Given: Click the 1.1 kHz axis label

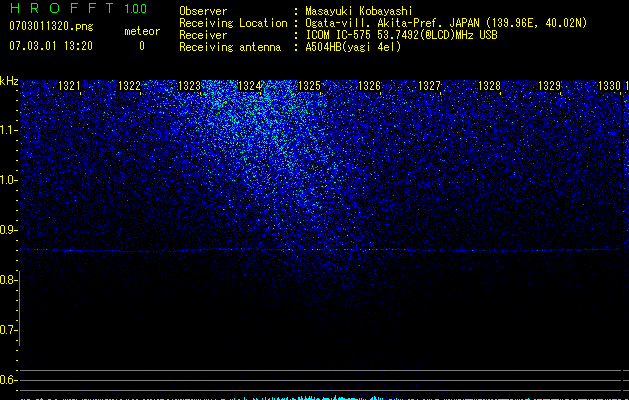Looking at the screenshot, I should (x=8, y=130).
